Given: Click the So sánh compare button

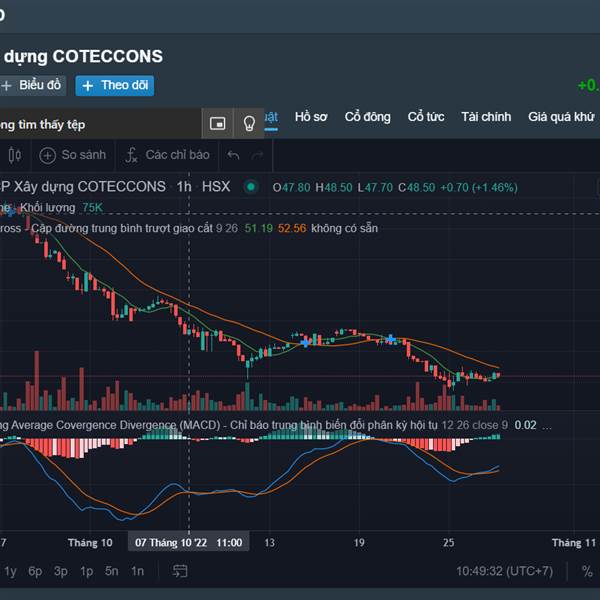Looking at the screenshot, I should (x=73, y=155).
